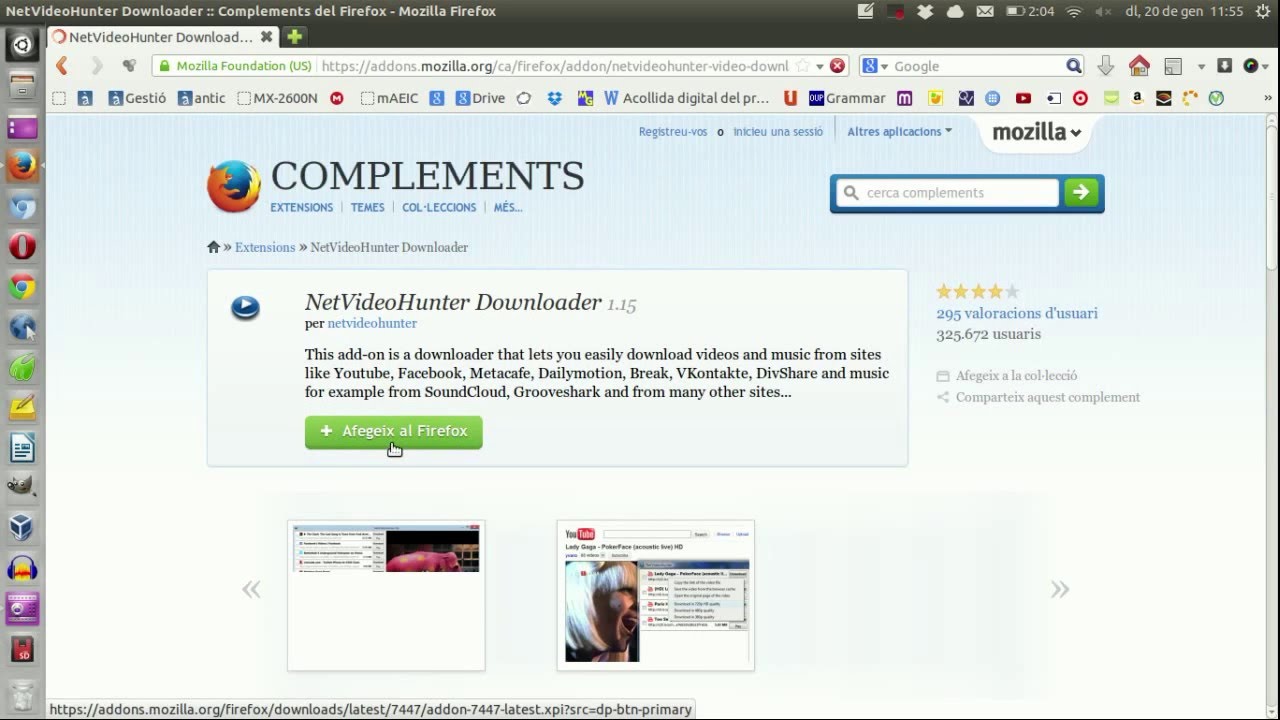1280x720 pixels.
Task: Open the netvideohunter author link
Action: click(371, 323)
